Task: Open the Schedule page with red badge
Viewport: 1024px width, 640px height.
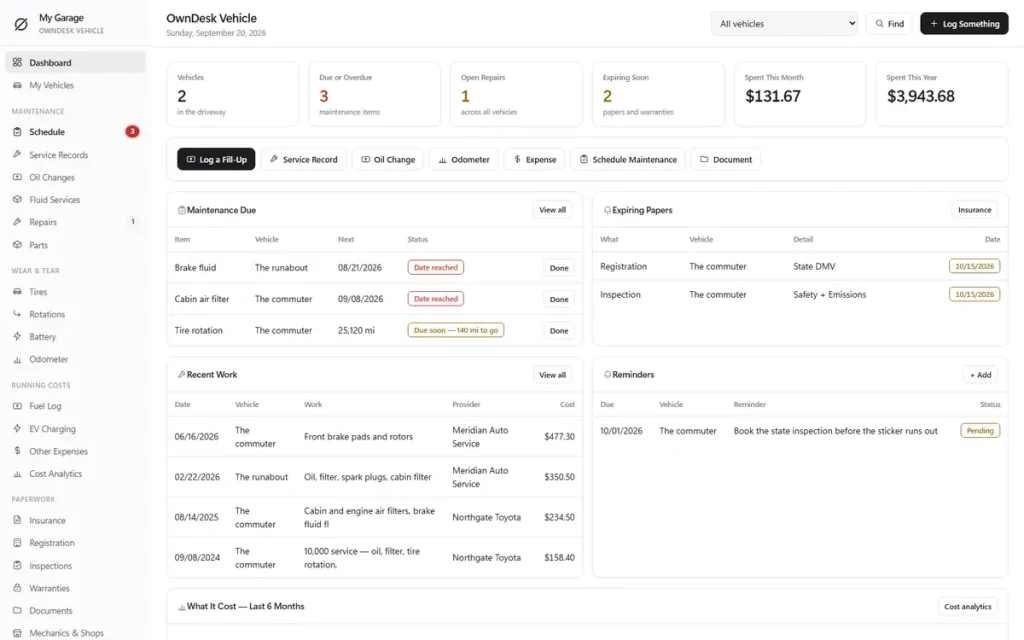Action: point(75,131)
